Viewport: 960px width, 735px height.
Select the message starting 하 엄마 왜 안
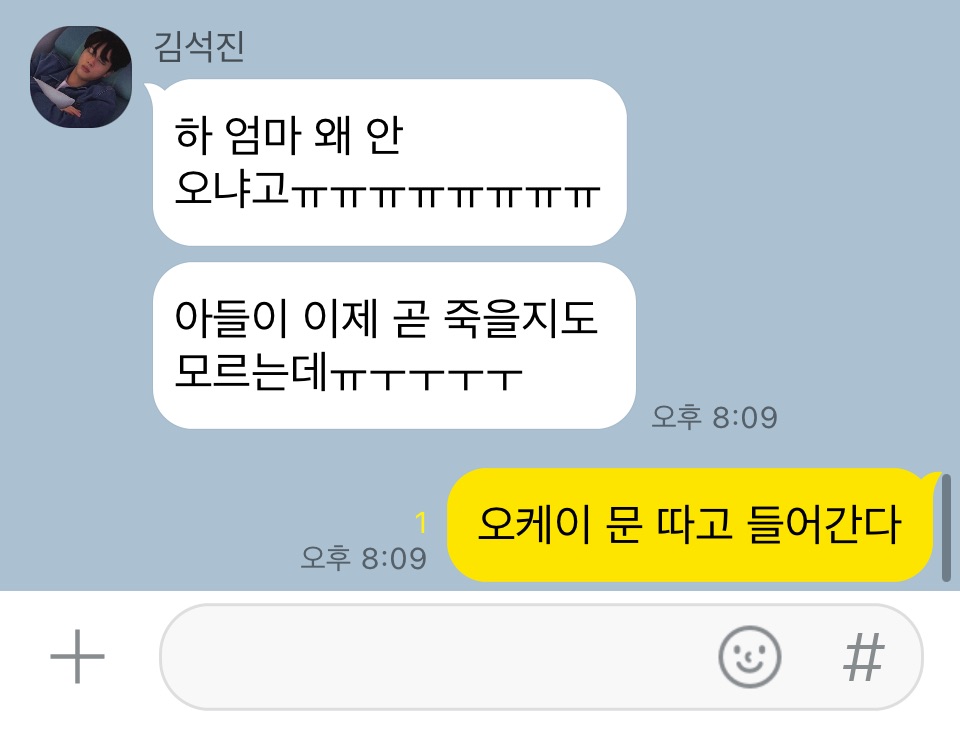[389, 162]
